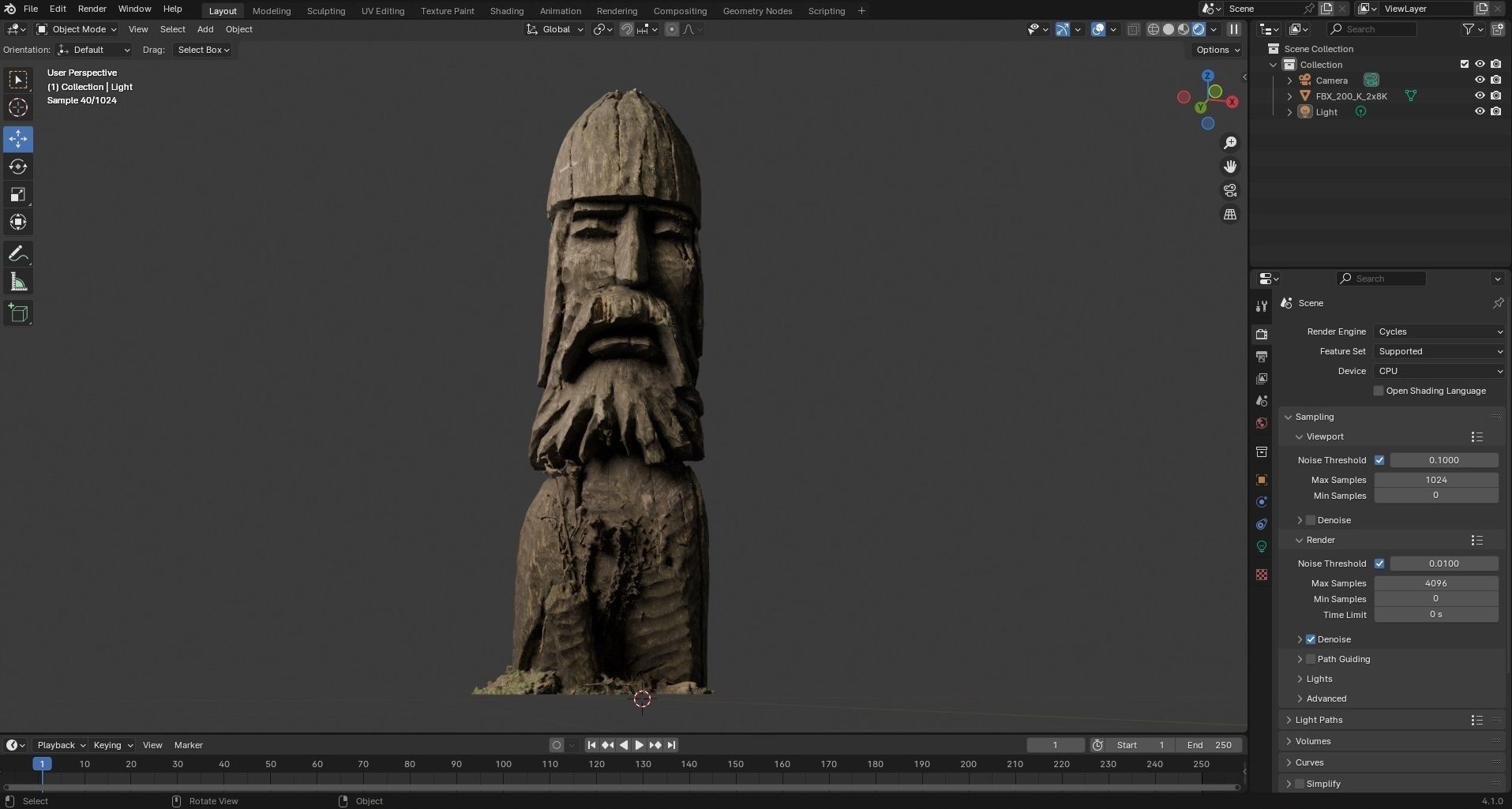Pause the viewport render preview
Viewport: 1512px width, 809px height.
coord(1234,29)
